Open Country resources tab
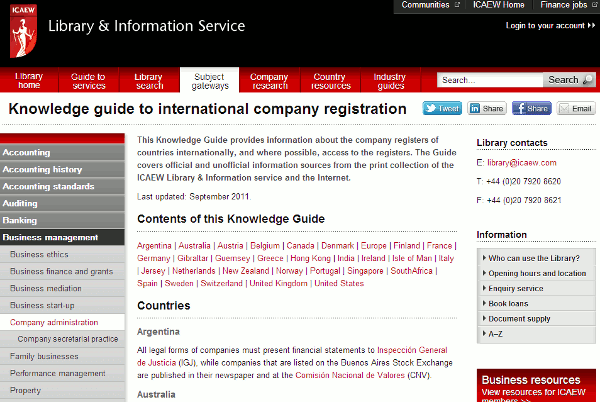Viewport: 600px width, 402px height. (330, 81)
